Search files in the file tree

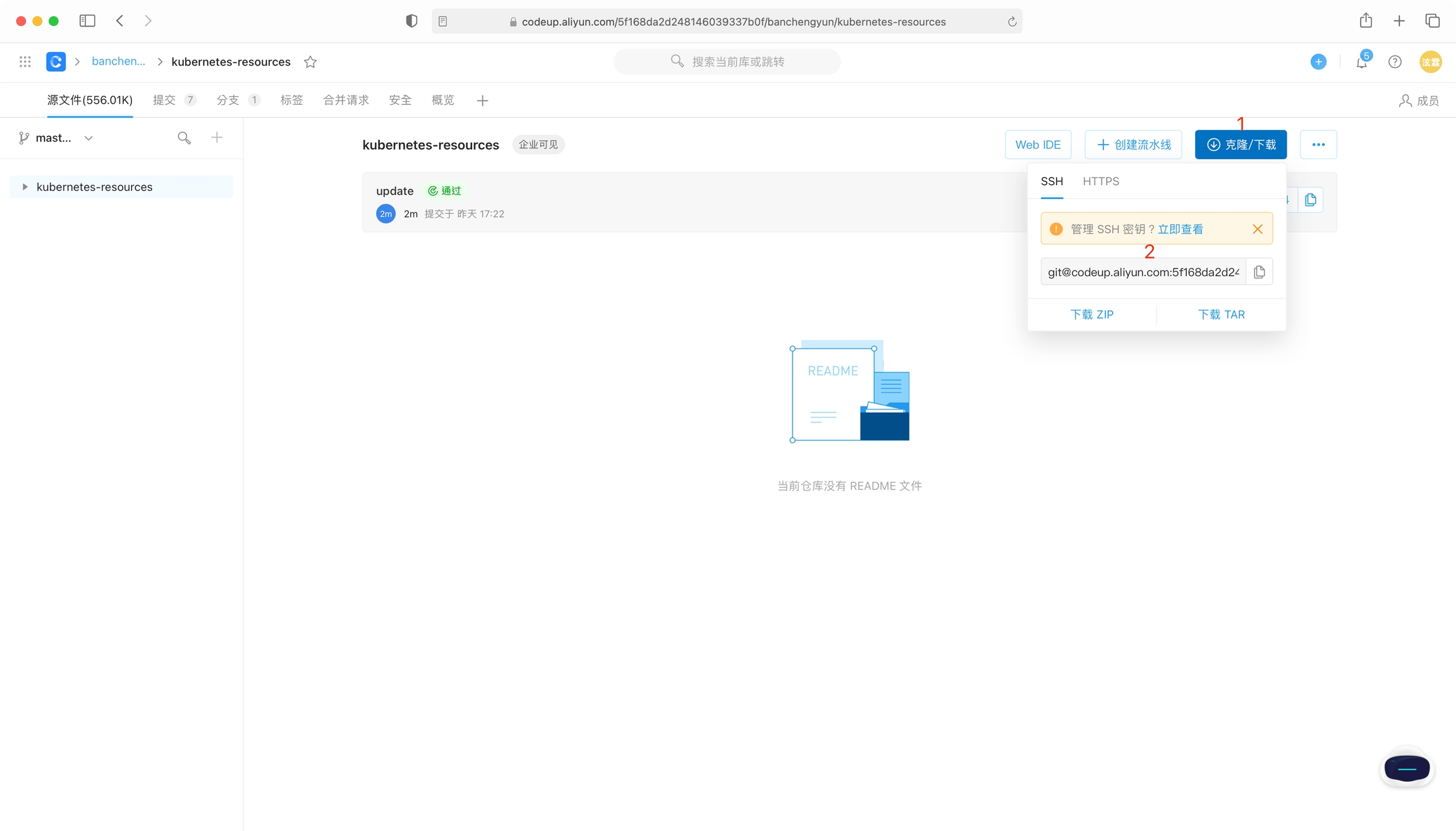click(184, 138)
